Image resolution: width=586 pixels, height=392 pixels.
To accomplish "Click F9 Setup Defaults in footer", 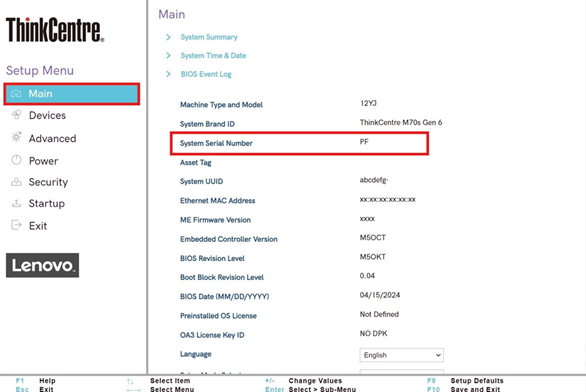I will 465,381.
